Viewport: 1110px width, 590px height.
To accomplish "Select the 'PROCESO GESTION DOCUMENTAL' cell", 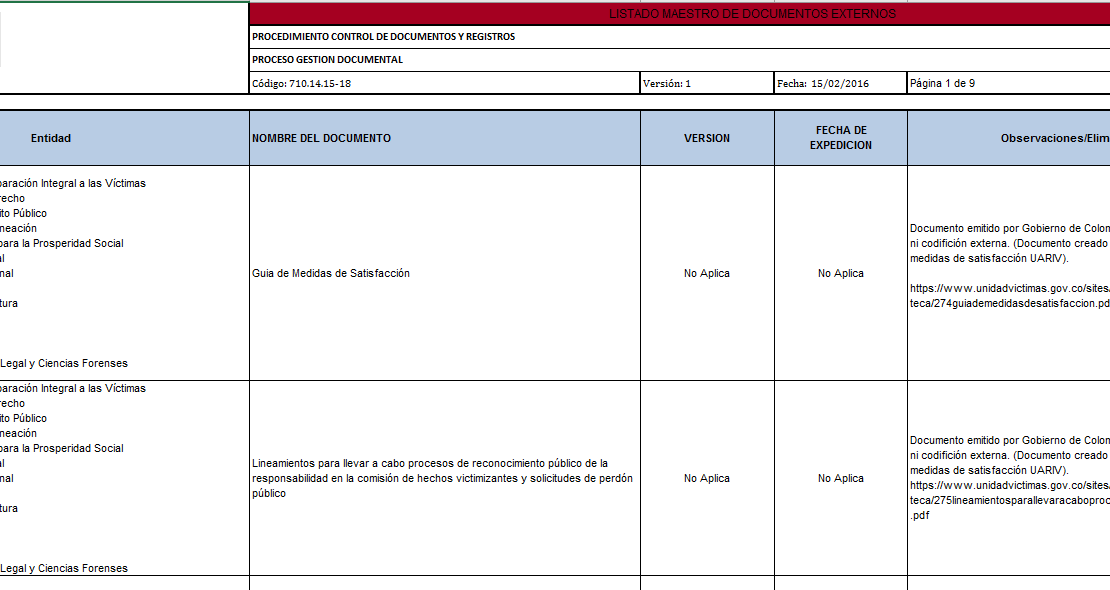I will pos(680,60).
